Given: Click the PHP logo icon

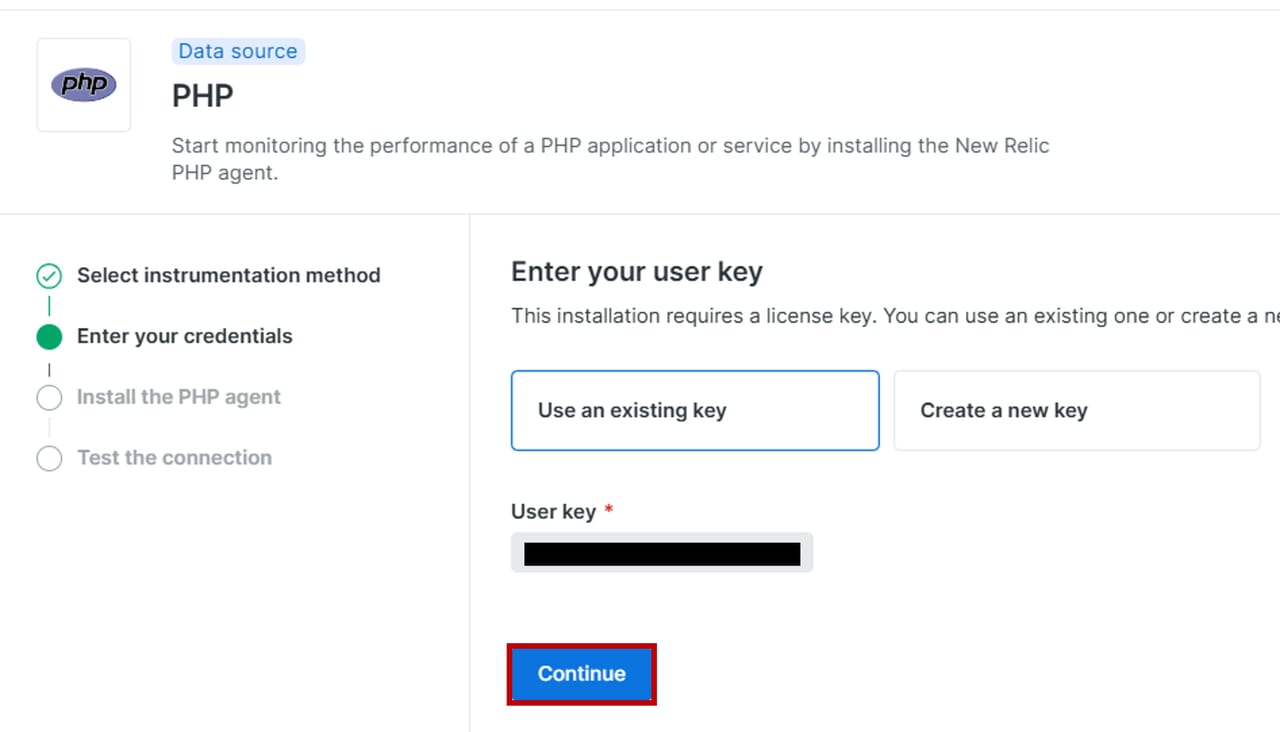Looking at the screenshot, I should [x=84, y=85].
